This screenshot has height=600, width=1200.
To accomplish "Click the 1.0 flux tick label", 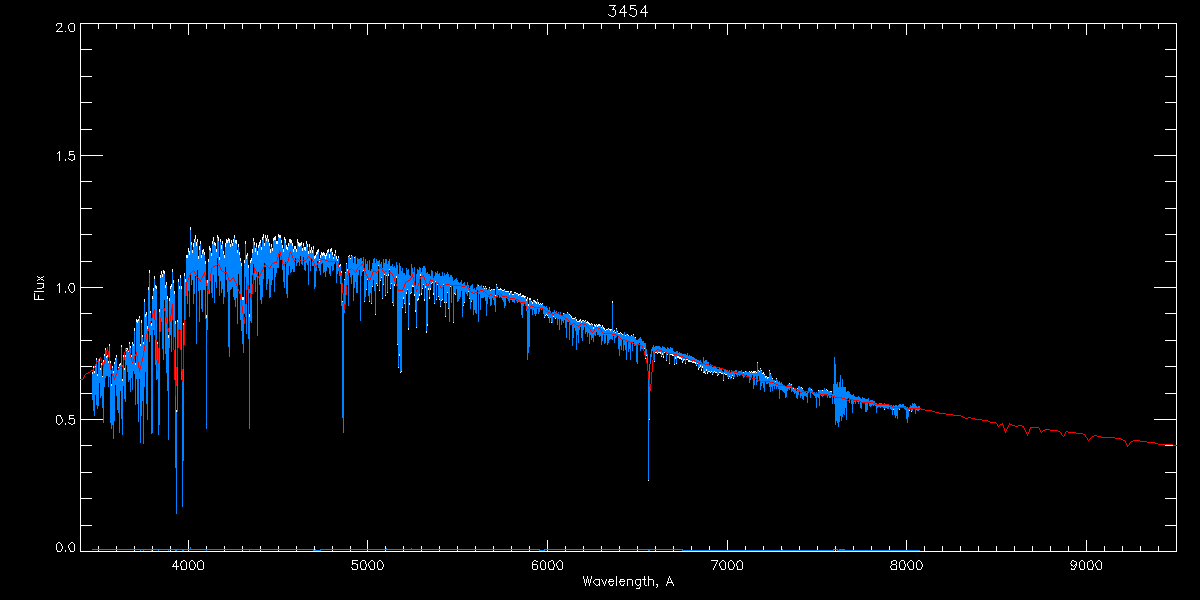I will [x=66, y=288].
